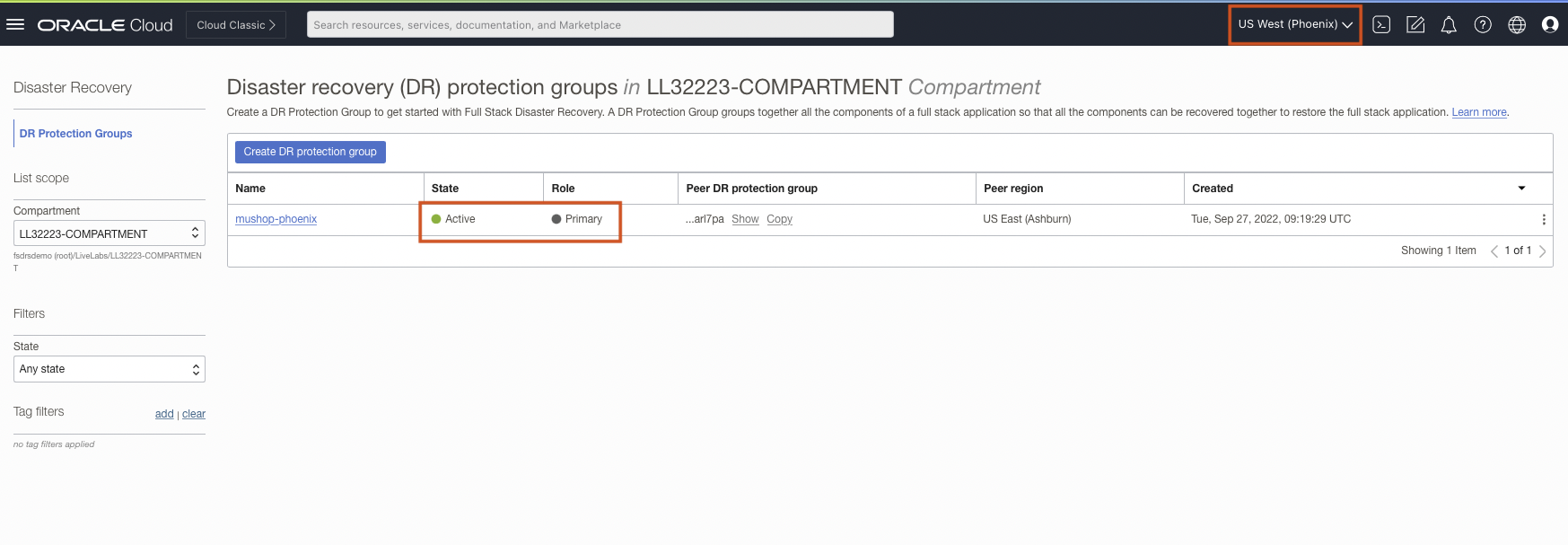
Task: Click Create DR protection group button
Action: (x=310, y=152)
